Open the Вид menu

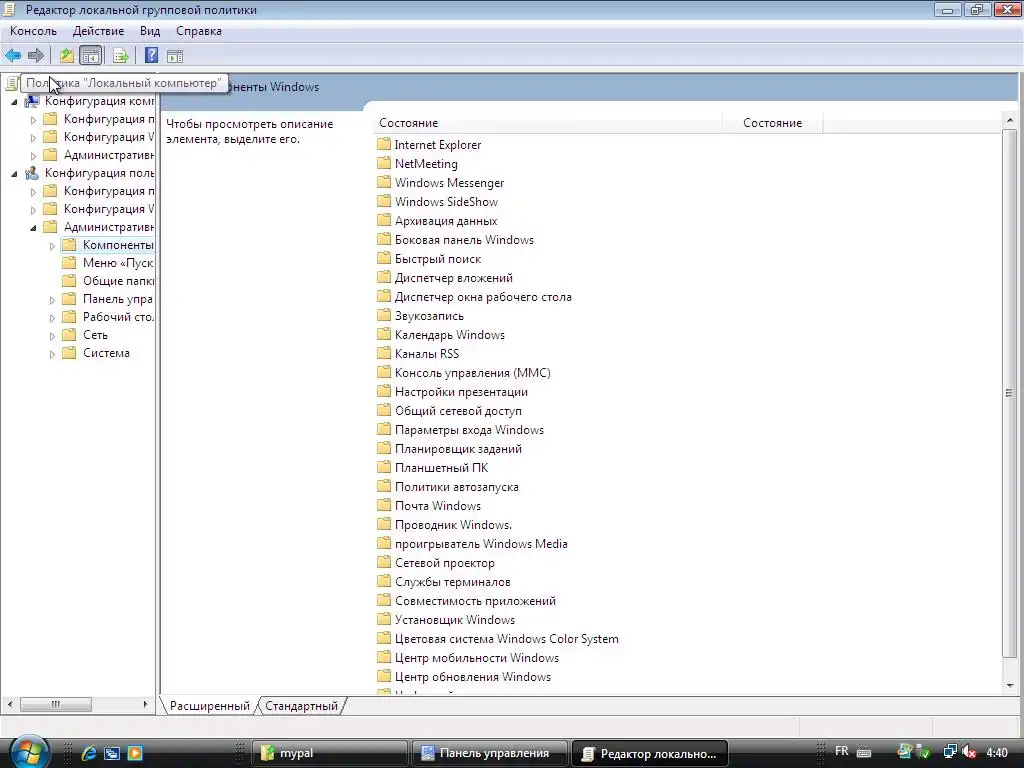[150, 31]
